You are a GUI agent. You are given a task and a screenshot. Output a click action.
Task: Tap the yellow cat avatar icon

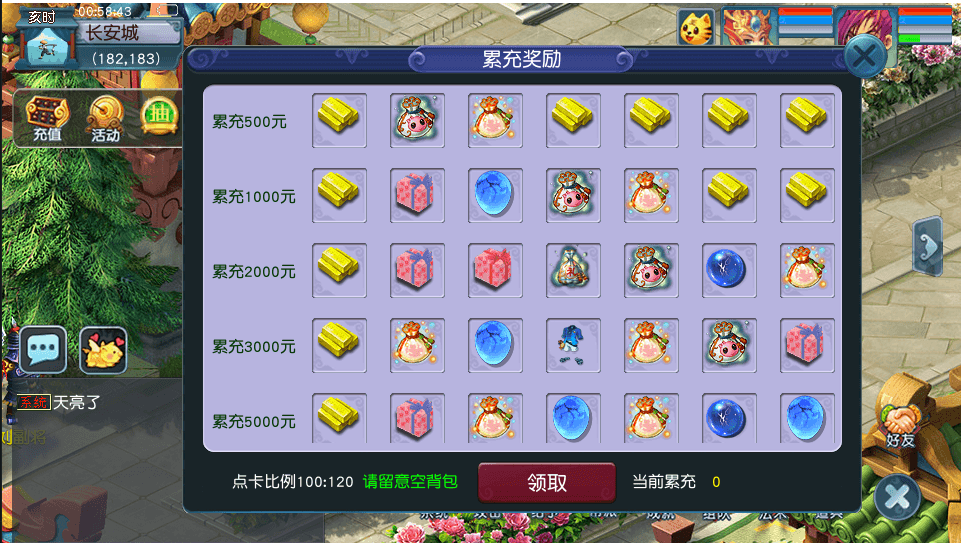click(696, 28)
